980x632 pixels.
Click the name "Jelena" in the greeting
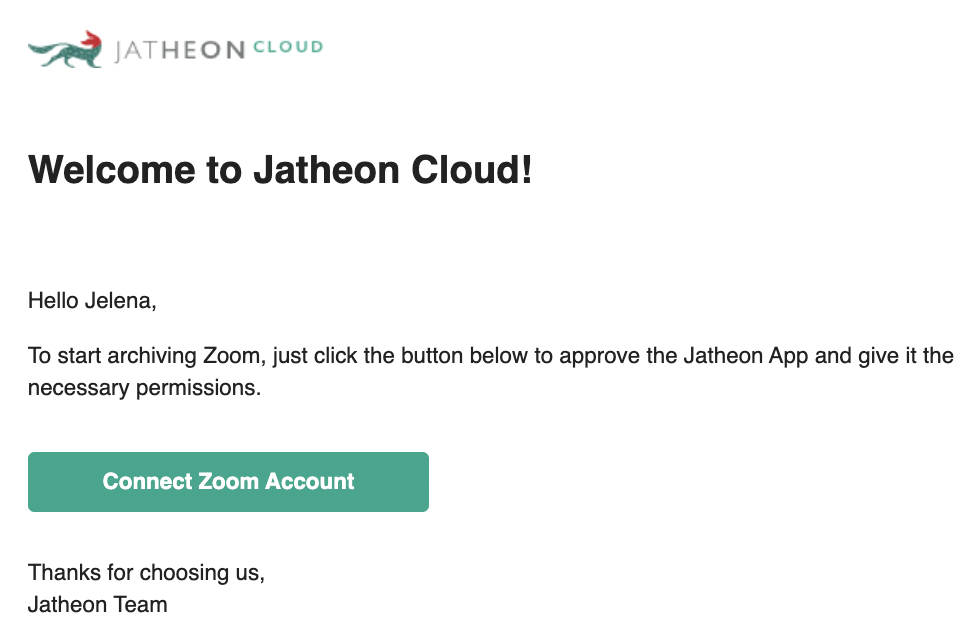point(118,301)
